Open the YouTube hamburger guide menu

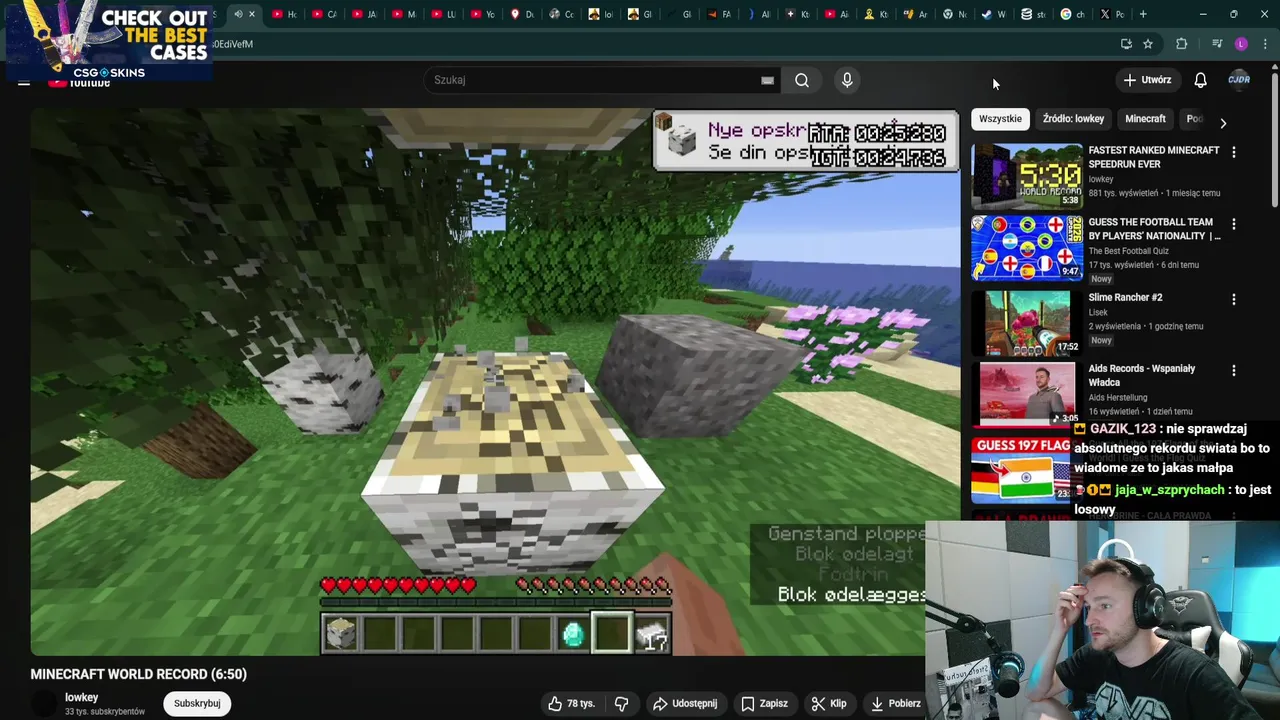[24, 82]
